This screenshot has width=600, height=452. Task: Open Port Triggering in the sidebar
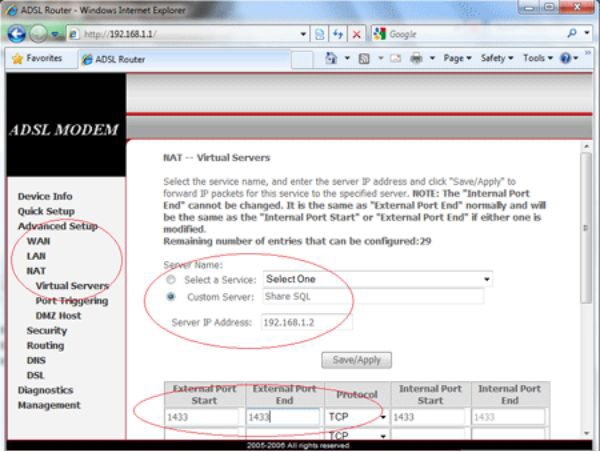tap(71, 300)
